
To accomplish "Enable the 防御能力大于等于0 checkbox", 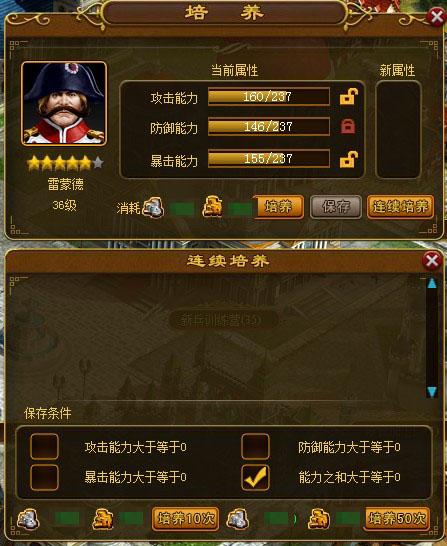I will click(256, 446).
